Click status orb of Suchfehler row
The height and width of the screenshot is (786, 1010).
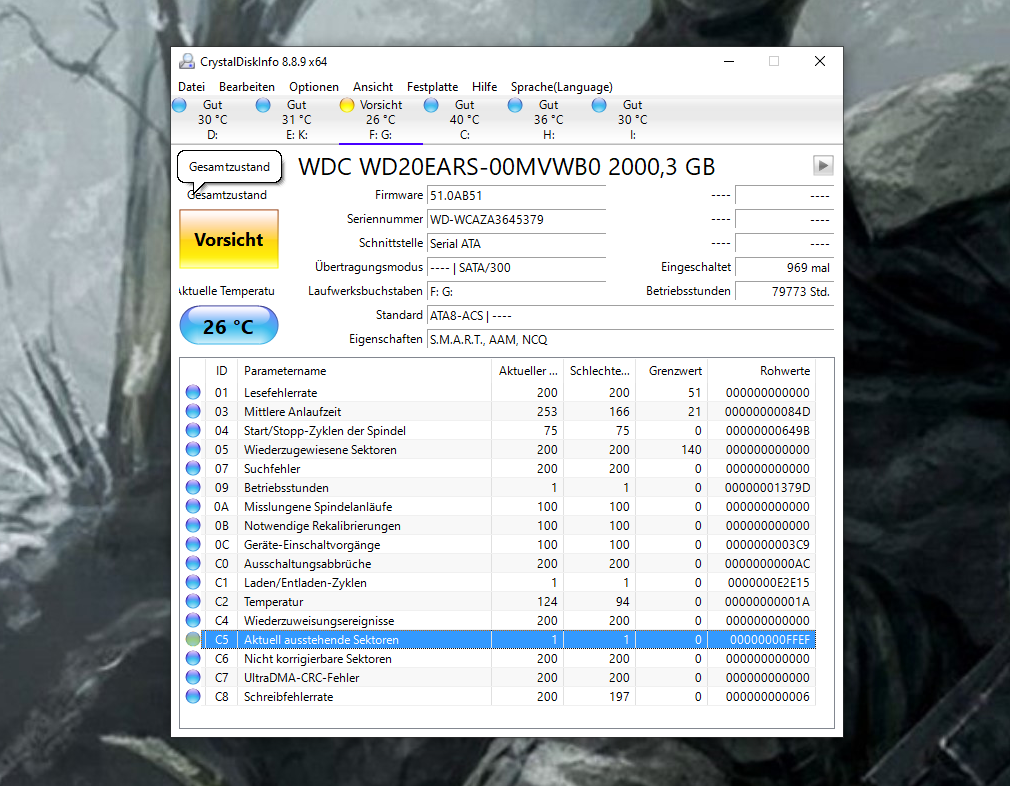[x=193, y=468]
